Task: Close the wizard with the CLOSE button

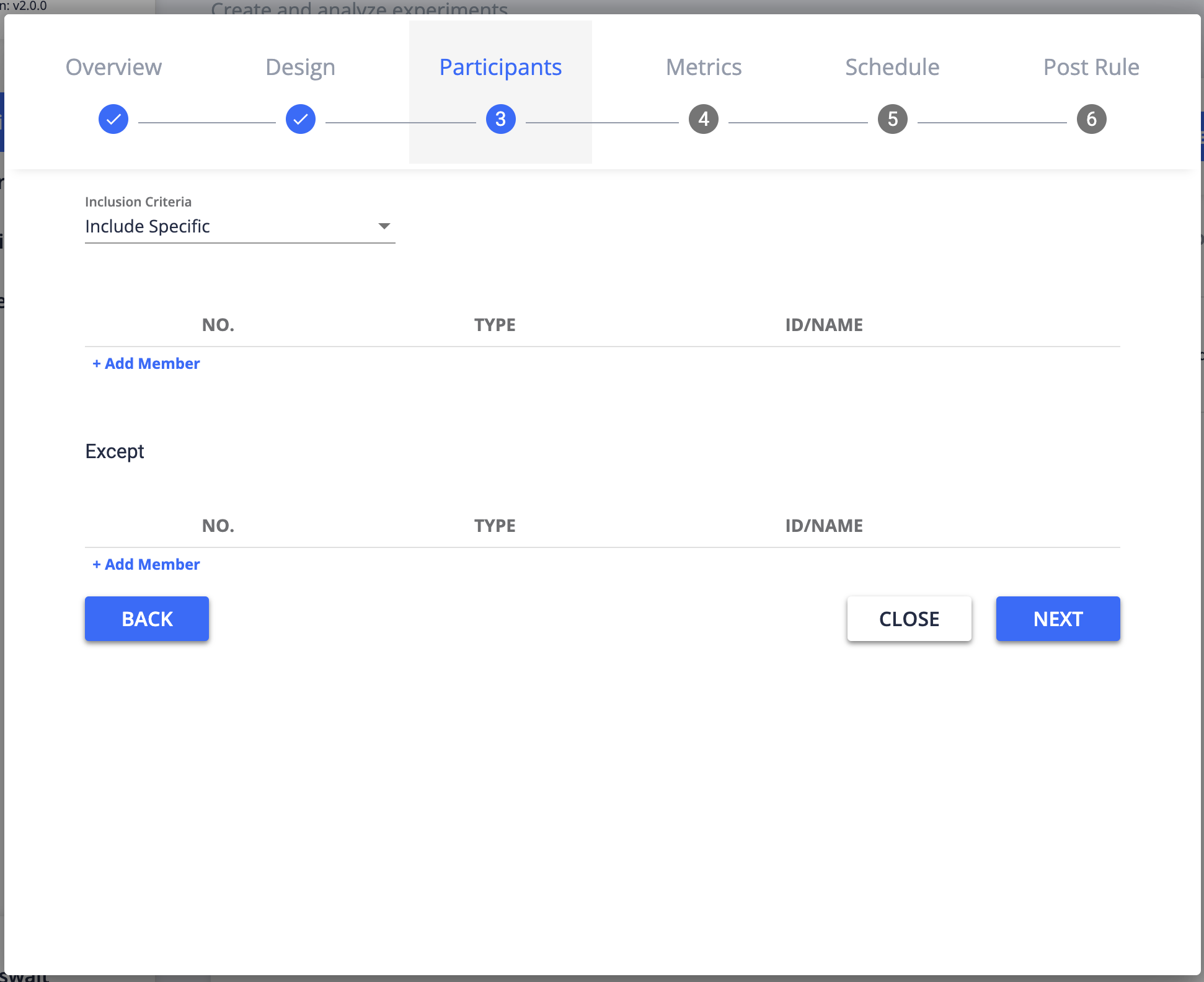Action: (909, 618)
